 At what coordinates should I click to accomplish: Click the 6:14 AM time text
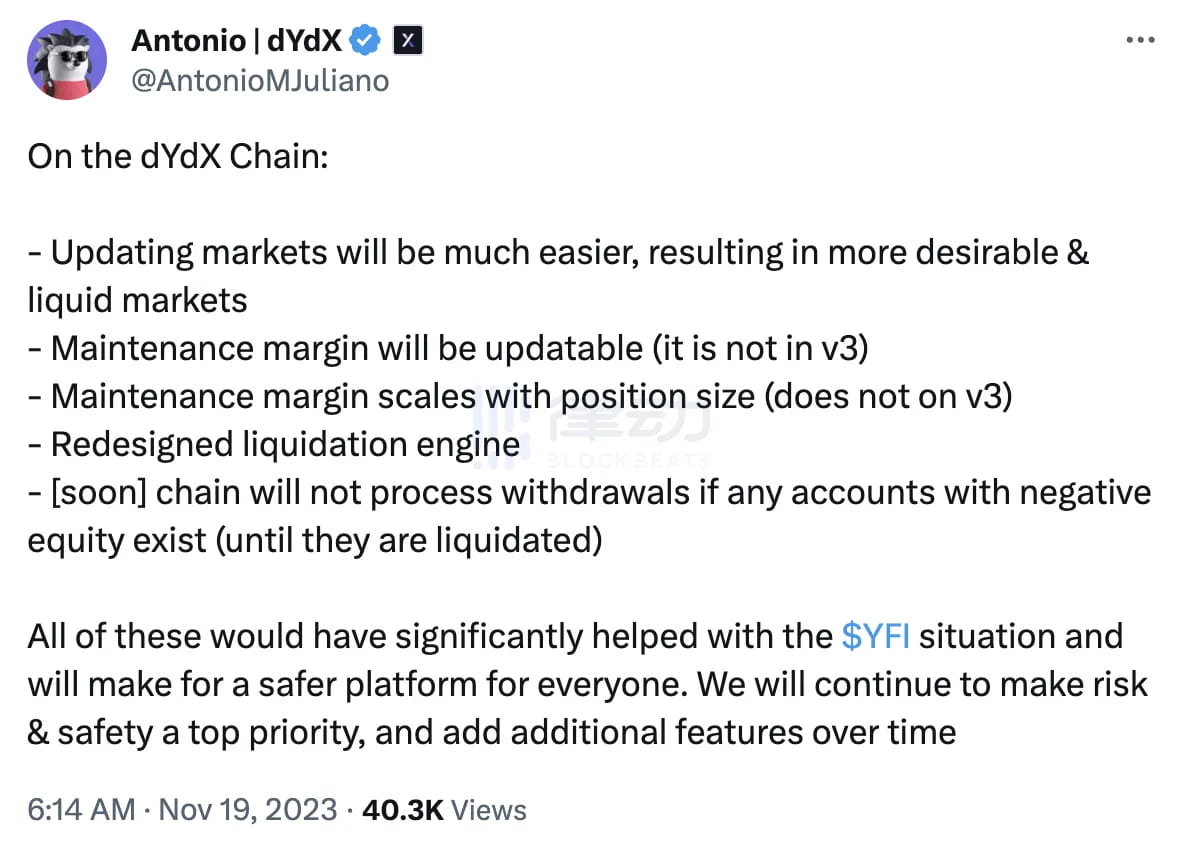click(x=80, y=810)
